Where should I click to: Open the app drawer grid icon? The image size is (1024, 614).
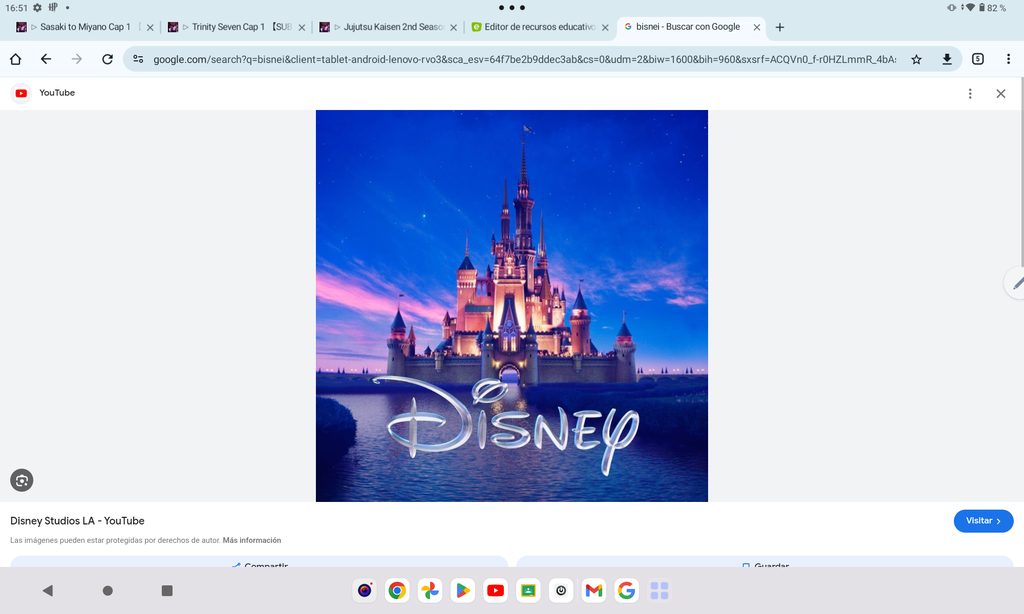[659, 590]
